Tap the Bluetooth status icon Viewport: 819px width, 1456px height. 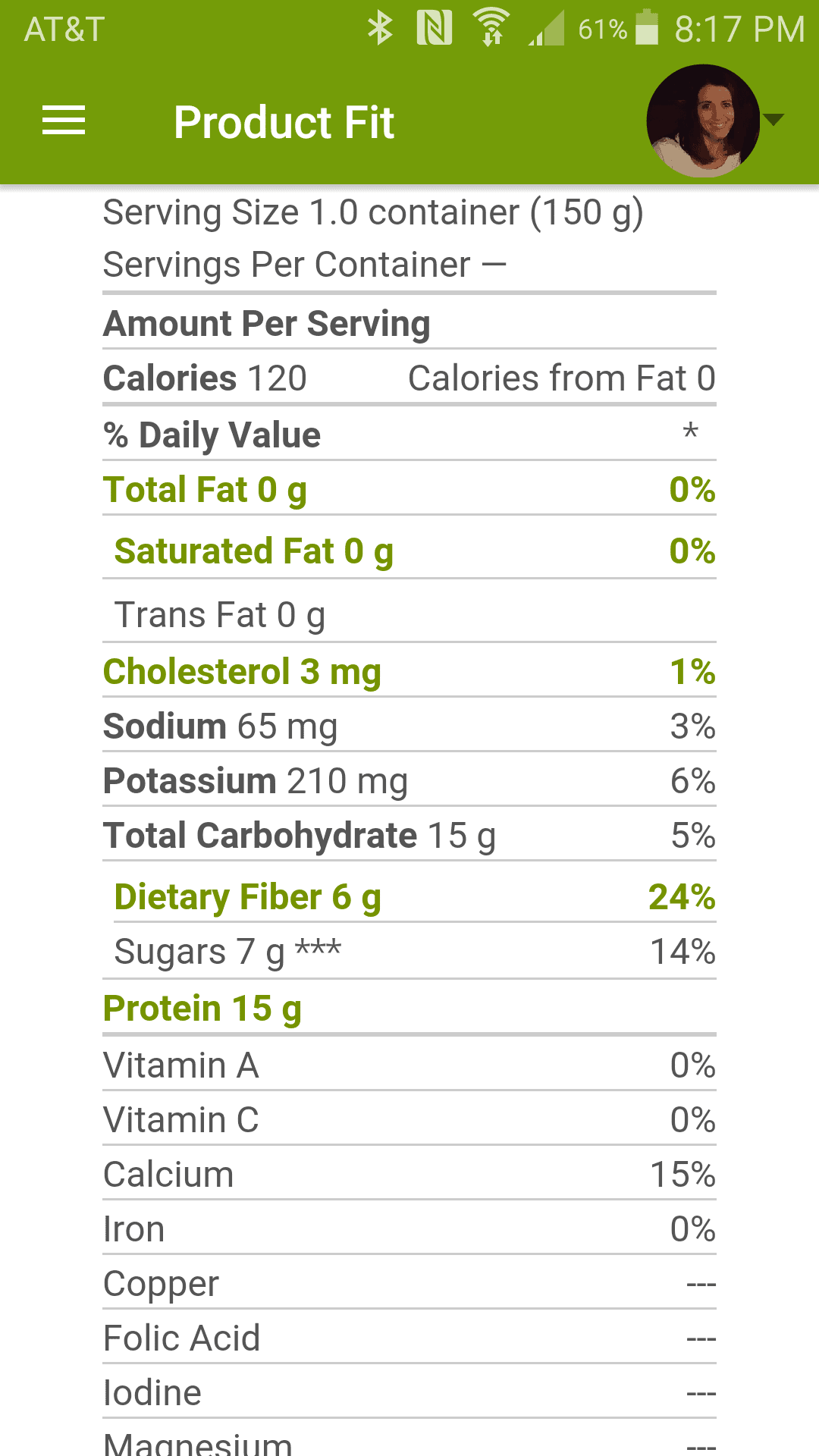380,29
